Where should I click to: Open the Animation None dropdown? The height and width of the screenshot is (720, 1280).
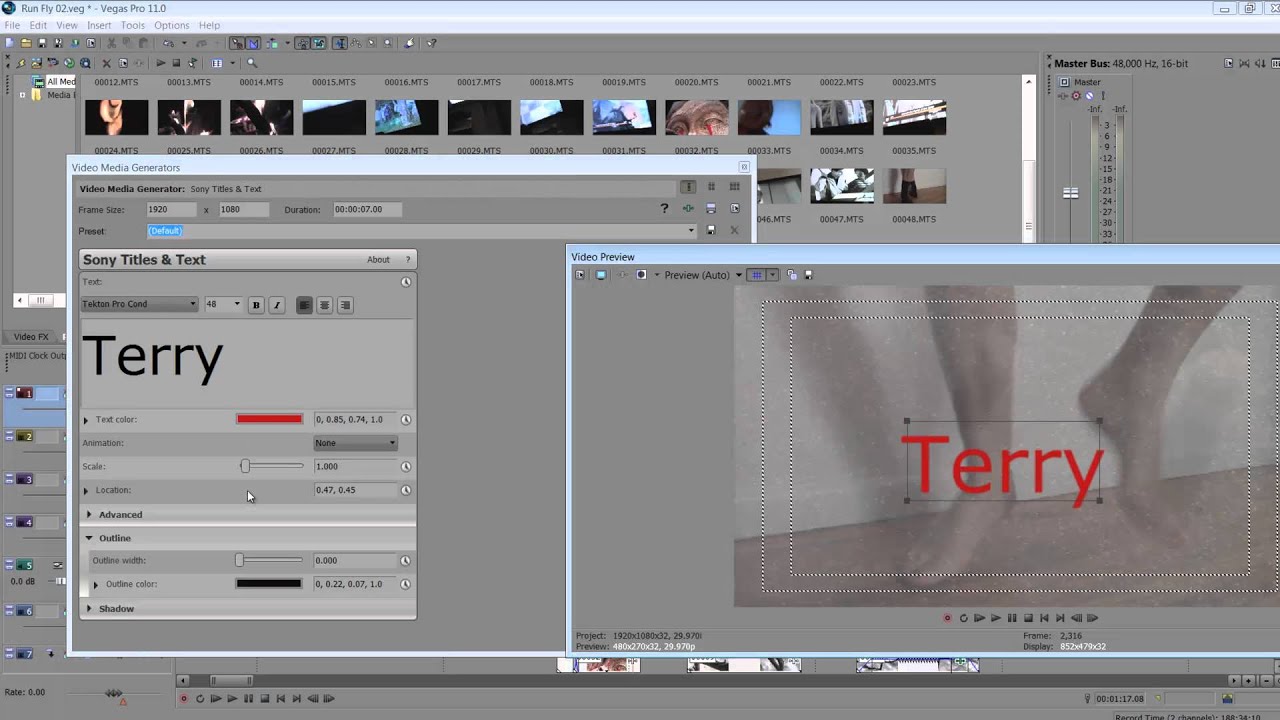tap(356, 443)
